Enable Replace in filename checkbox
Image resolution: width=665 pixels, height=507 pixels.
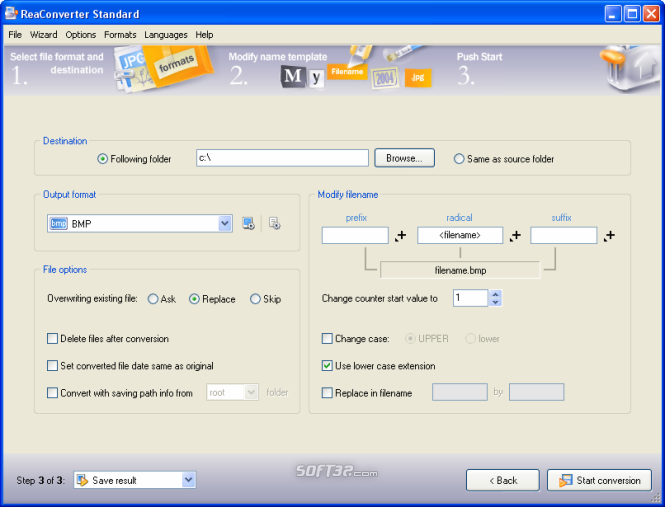pyautogui.click(x=327, y=393)
